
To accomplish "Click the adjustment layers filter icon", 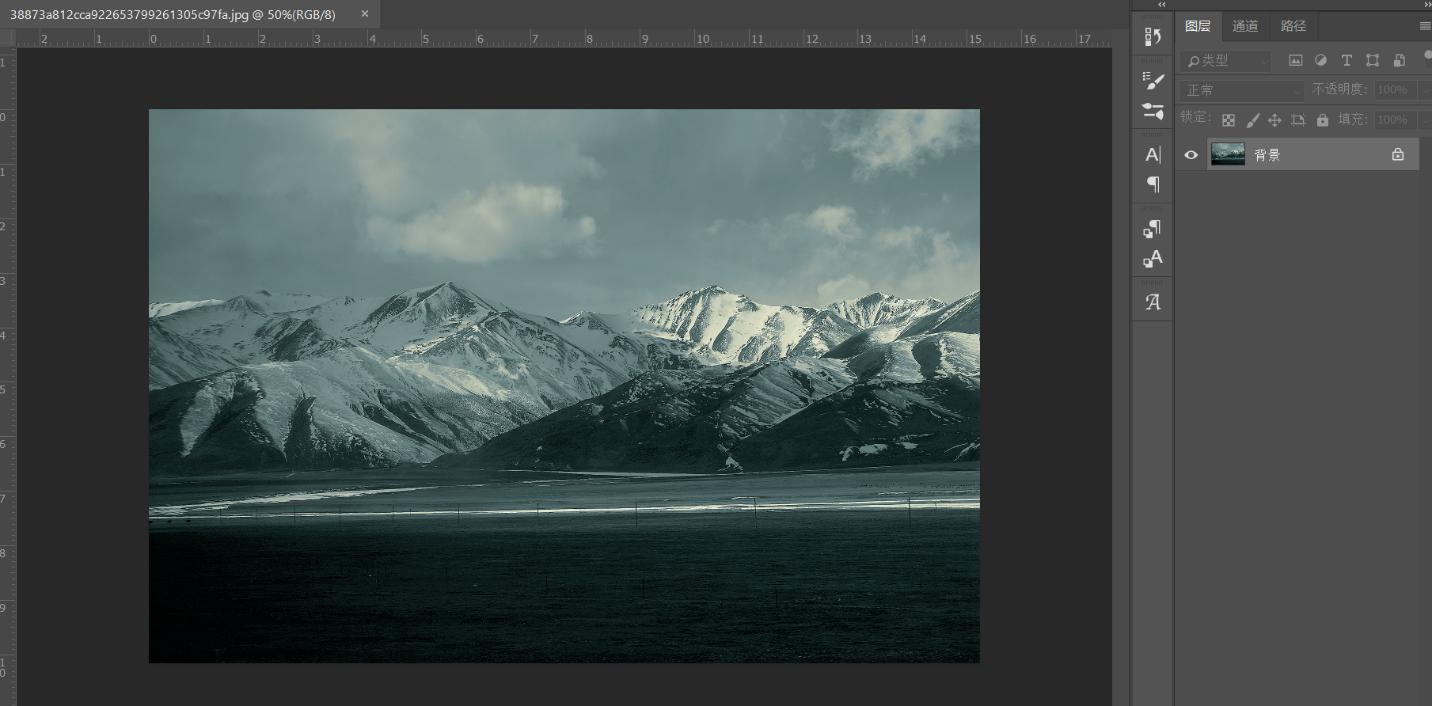I will [x=1321, y=60].
